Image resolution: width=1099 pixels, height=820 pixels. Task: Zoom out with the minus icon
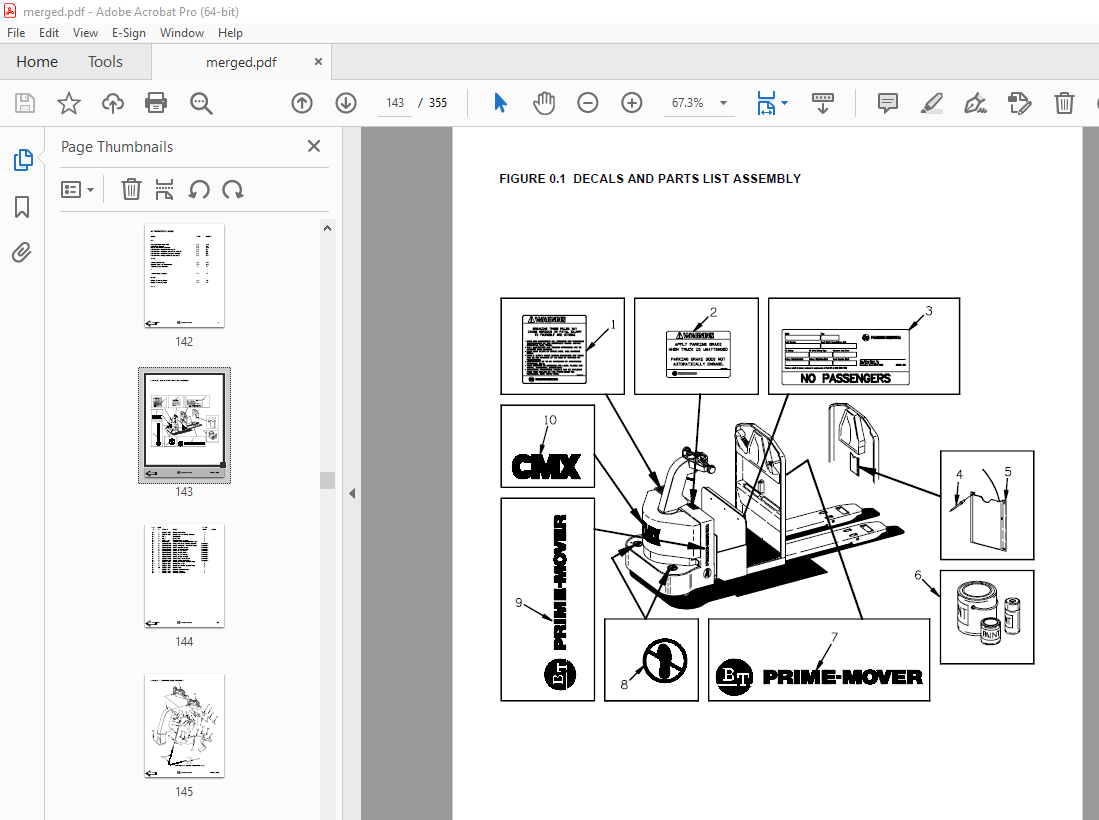[587, 103]
